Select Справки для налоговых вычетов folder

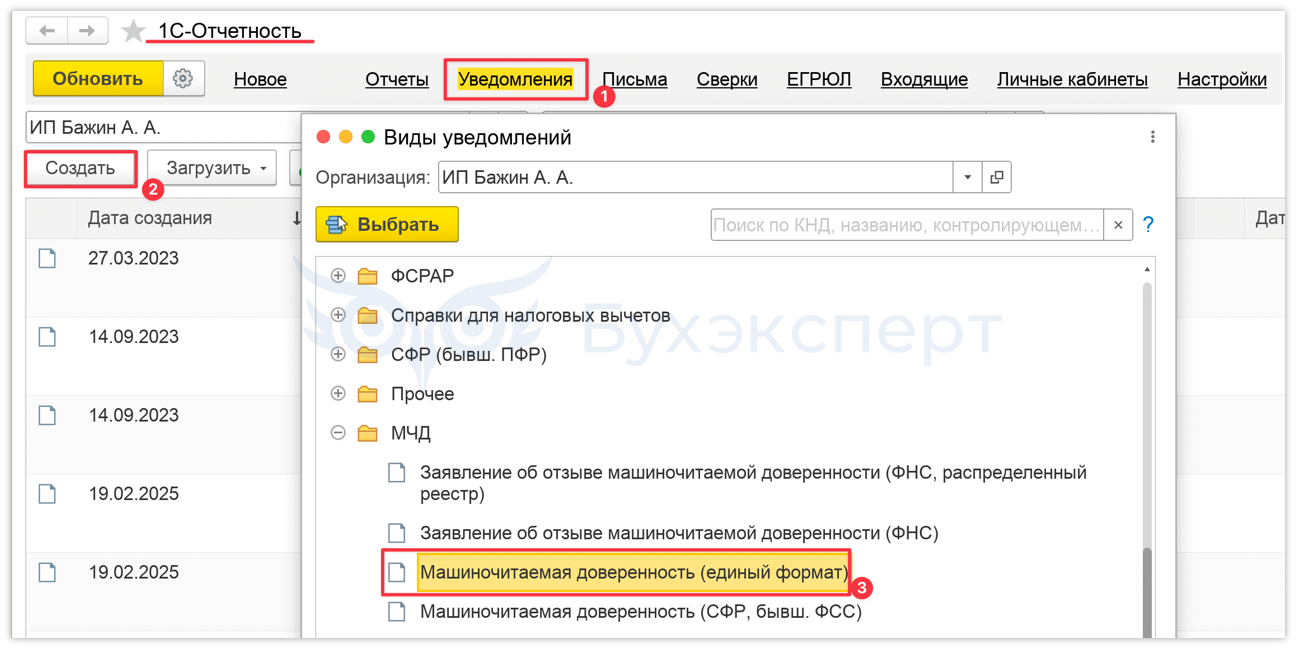(531, 316)
